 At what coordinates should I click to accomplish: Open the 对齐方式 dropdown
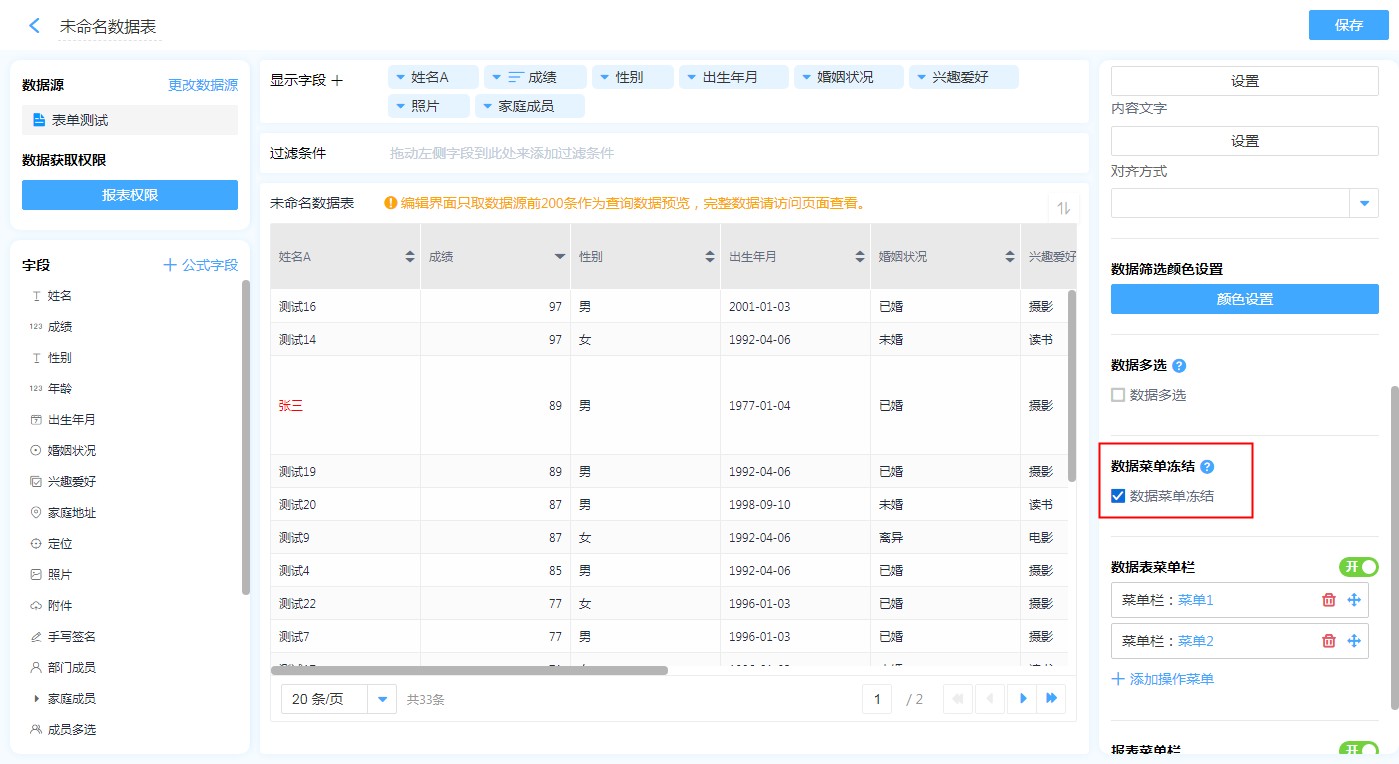pos(1364,203)
